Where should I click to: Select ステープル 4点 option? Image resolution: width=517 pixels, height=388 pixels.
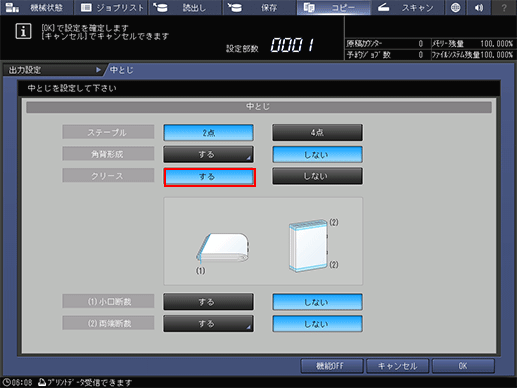(317, 133)
